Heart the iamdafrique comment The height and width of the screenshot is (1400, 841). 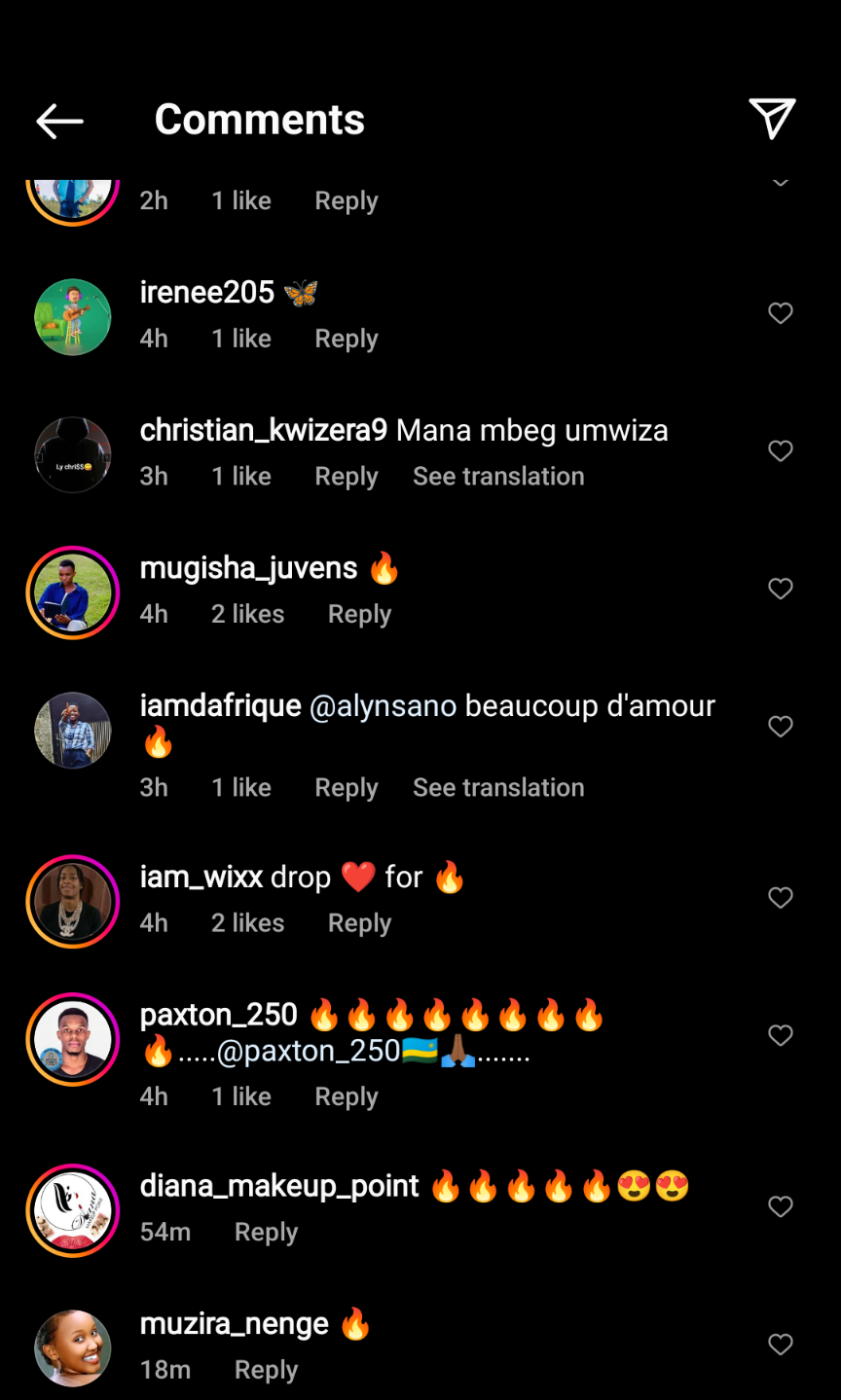(x=781, y=727)
